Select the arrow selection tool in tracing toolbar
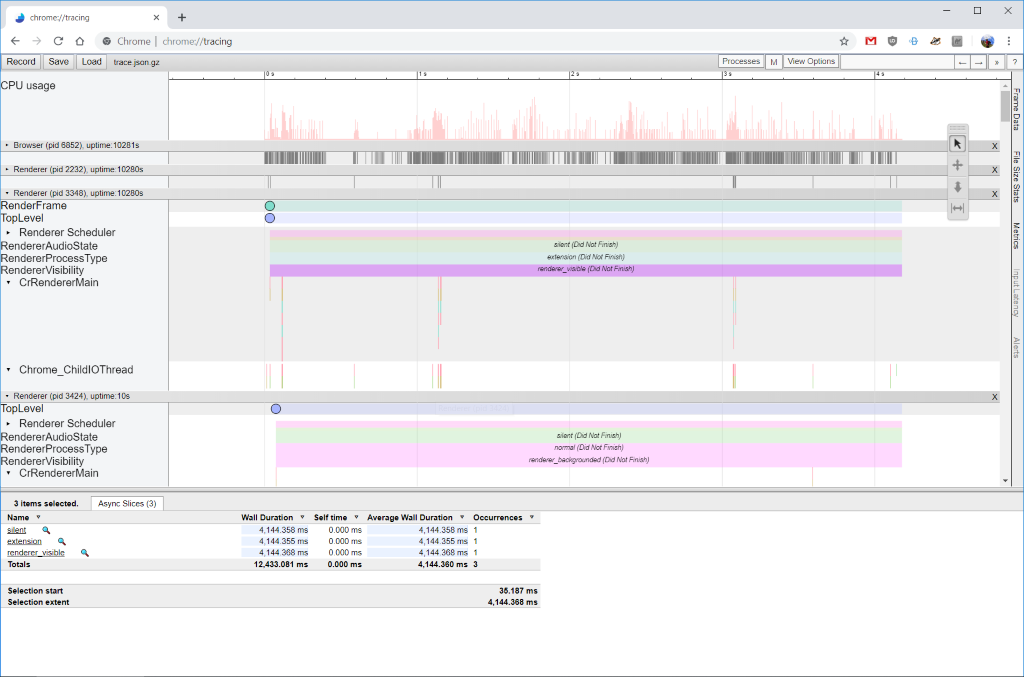The height and width of the screenshot is (677, 1024). coord(957,144)
